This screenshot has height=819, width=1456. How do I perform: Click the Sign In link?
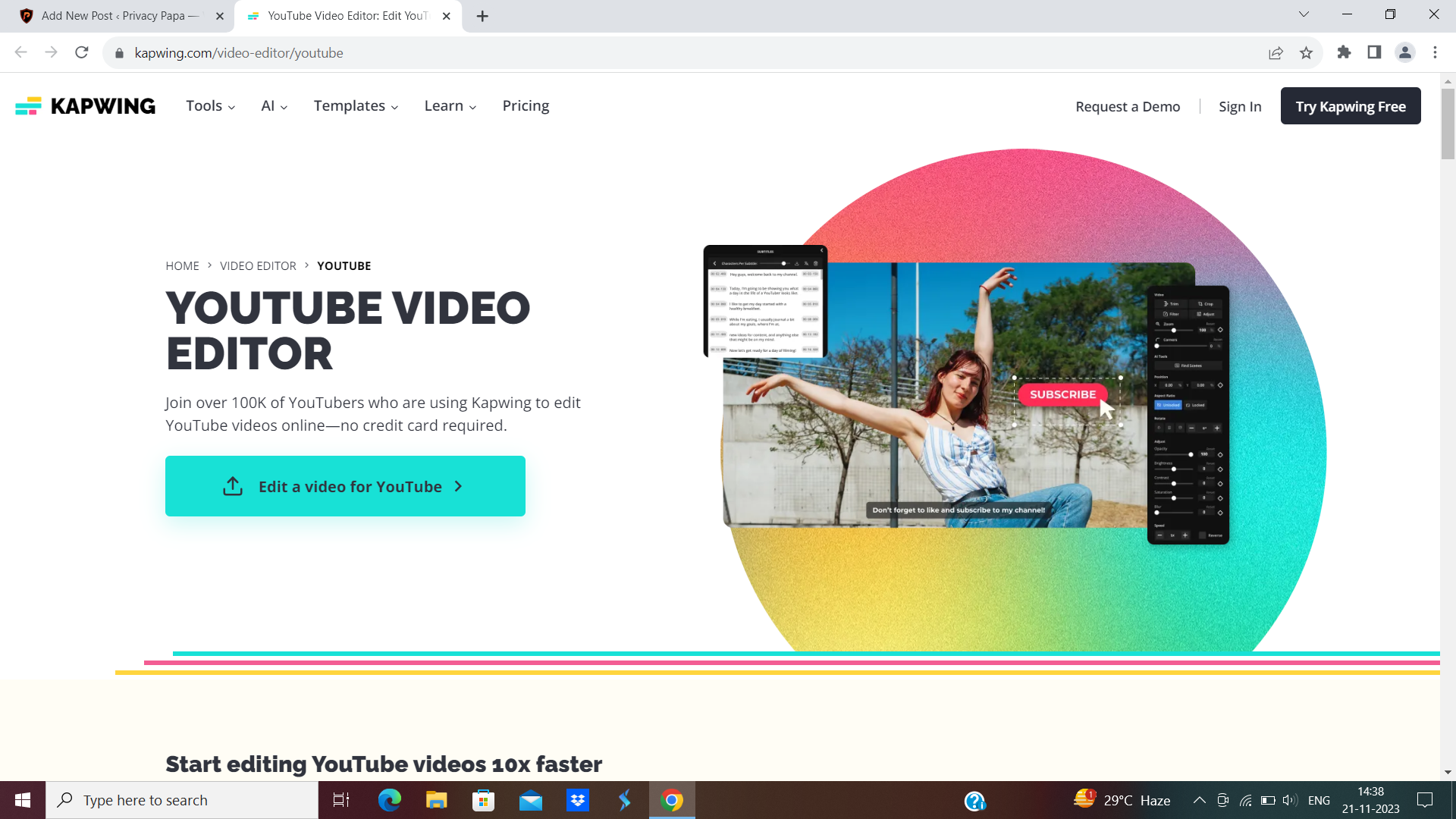(x=1240, y=107)
